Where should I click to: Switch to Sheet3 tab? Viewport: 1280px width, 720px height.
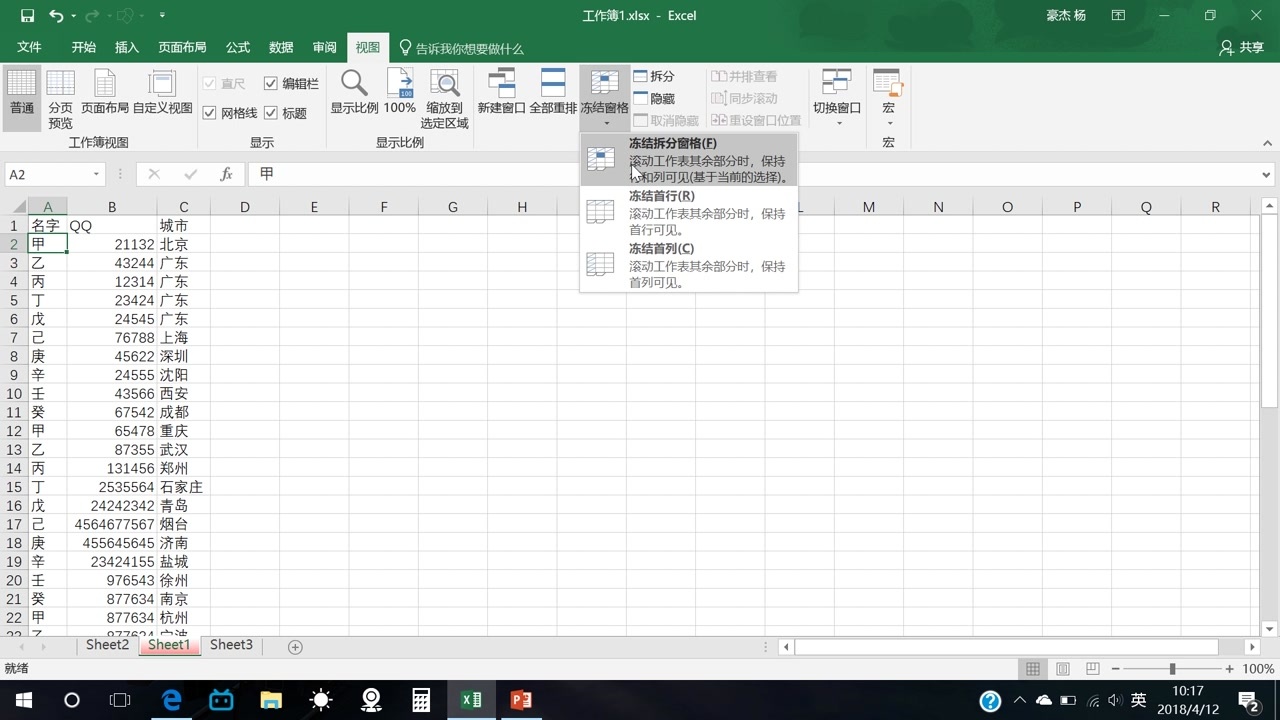click(x=231, y=645)
